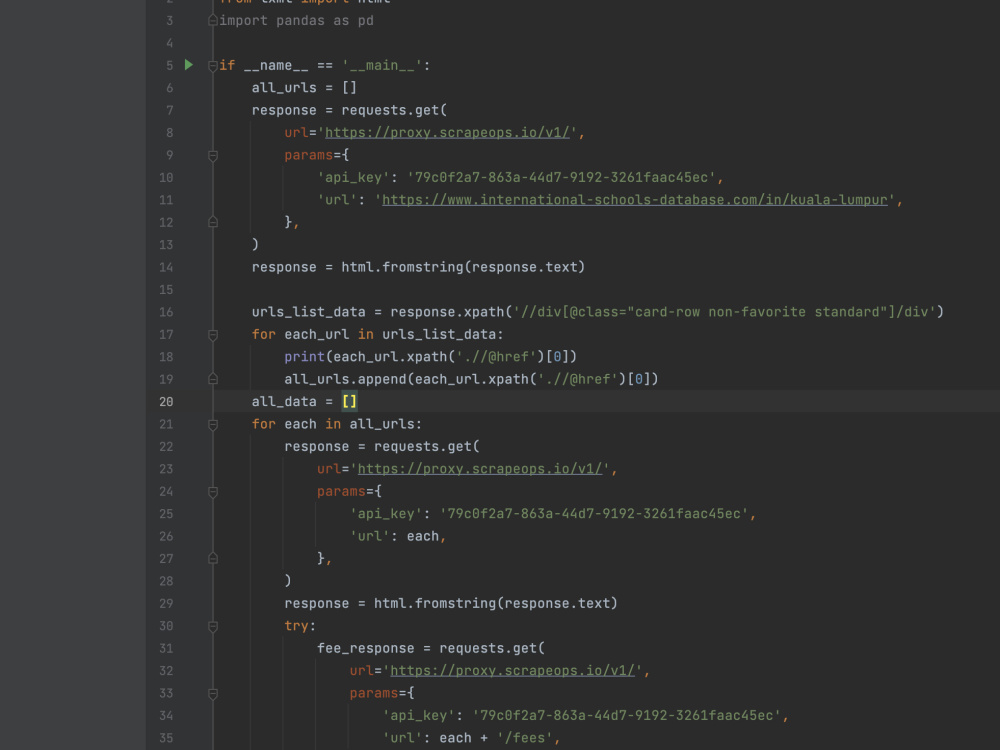Open the scrapeops proxy URL on line 32
1000x750 pixels.
coord(512,670)
